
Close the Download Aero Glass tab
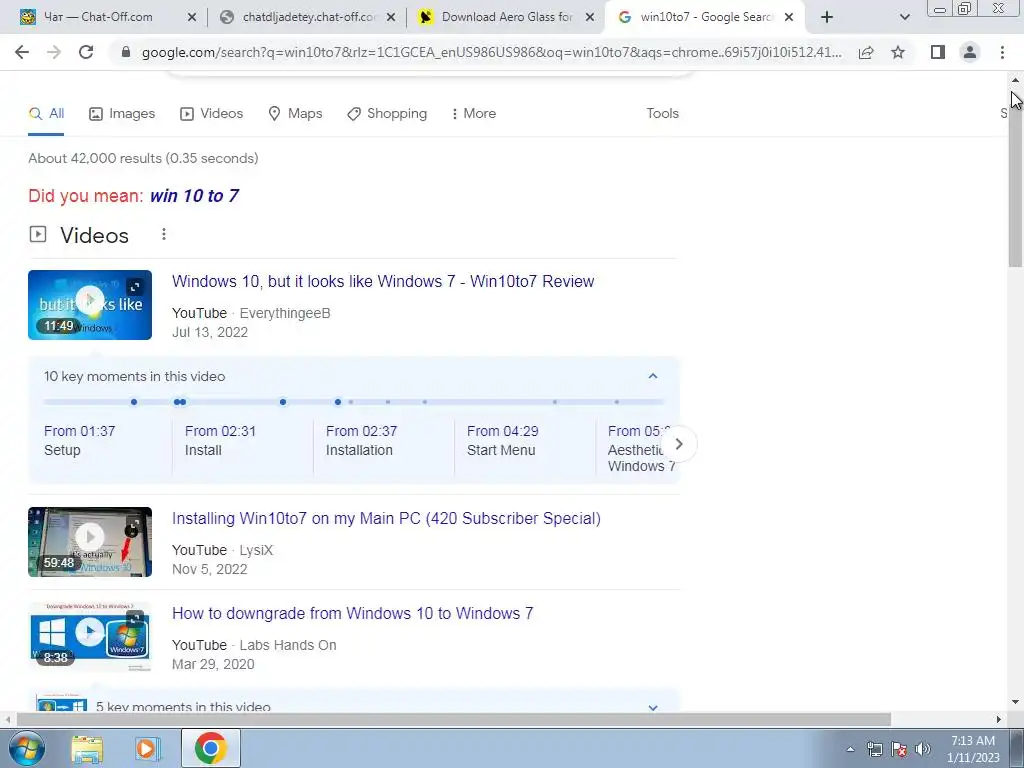coord(590,18)
